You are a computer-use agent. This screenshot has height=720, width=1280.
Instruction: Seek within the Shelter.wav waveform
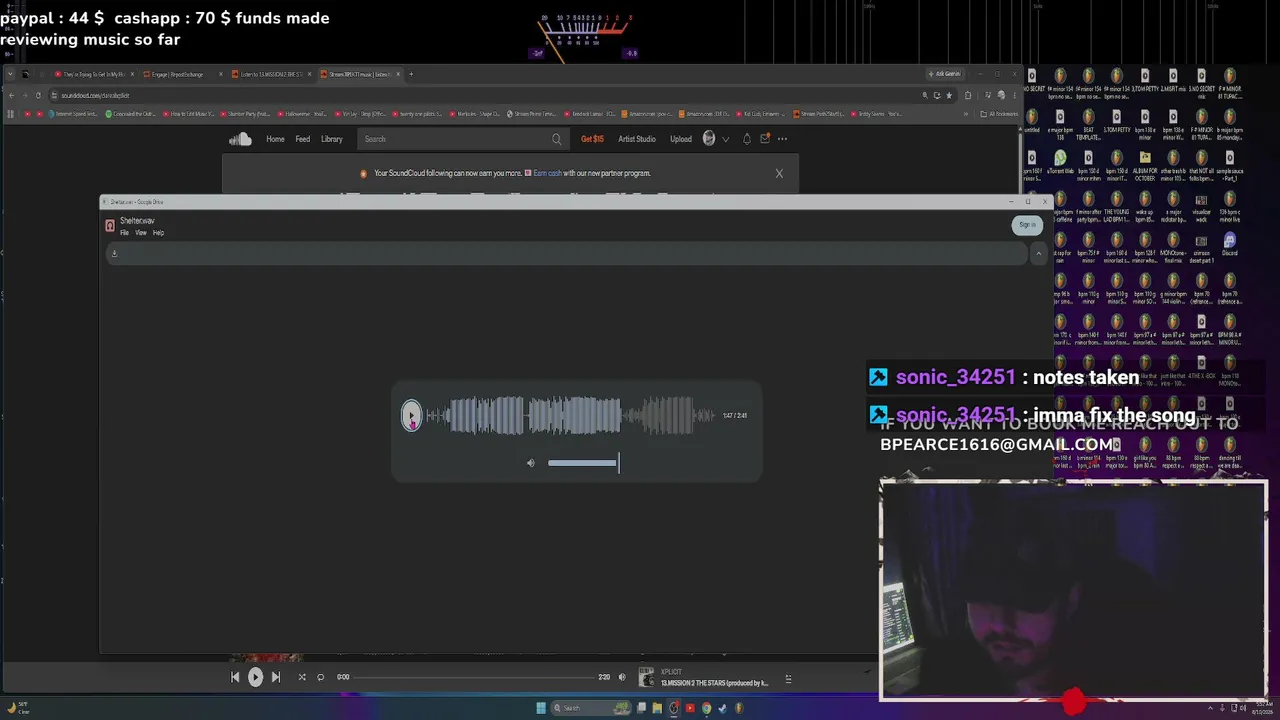coord(570,415)
